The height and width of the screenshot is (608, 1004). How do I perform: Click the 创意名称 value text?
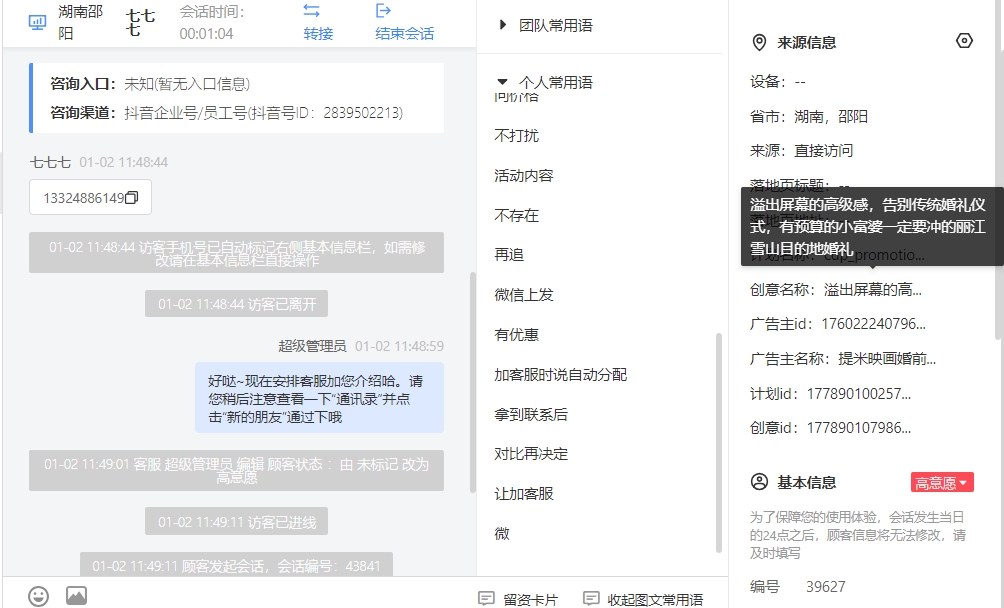click(873, 289)
